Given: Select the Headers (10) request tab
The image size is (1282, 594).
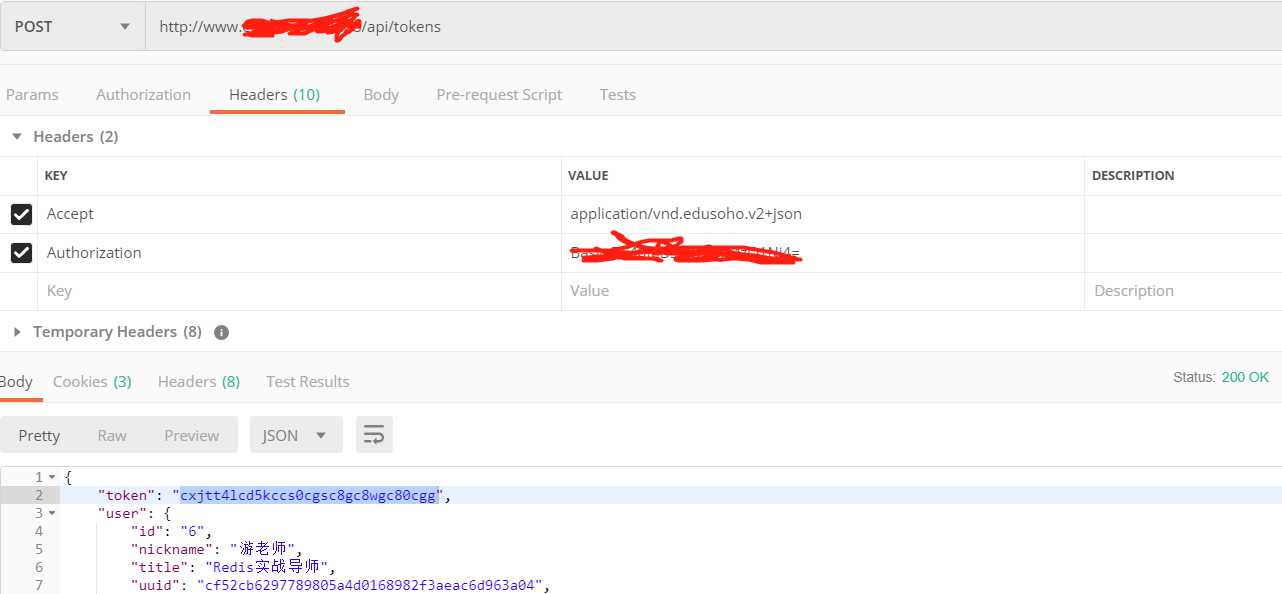Looking at the screenshot, I should (274, 95).
